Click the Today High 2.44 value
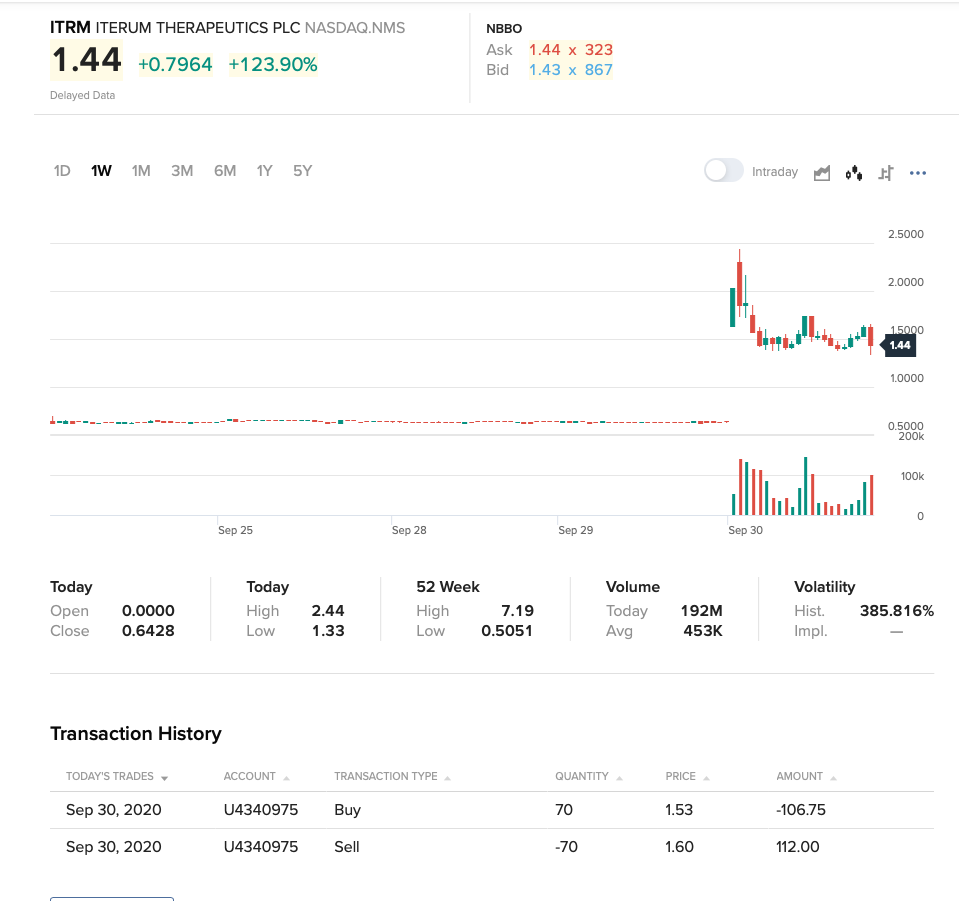Screen dimensions: 959x901 coord(328,610)
